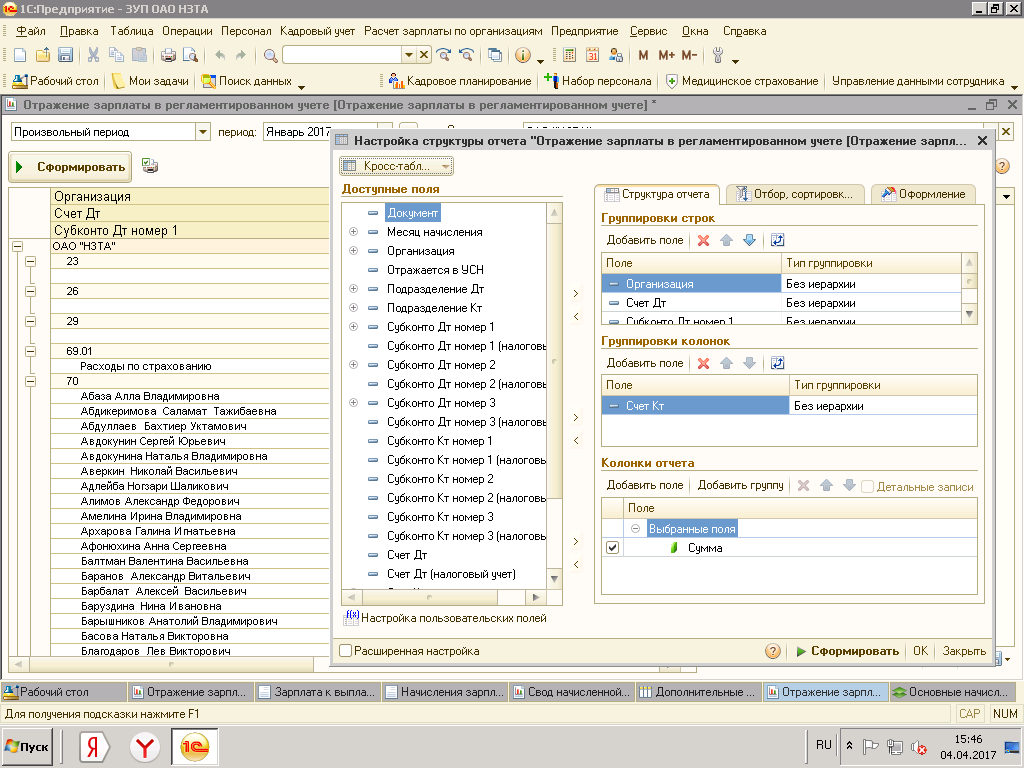Click the Copy icon in toolbar

pyautogui.click(x=116, y=56)
